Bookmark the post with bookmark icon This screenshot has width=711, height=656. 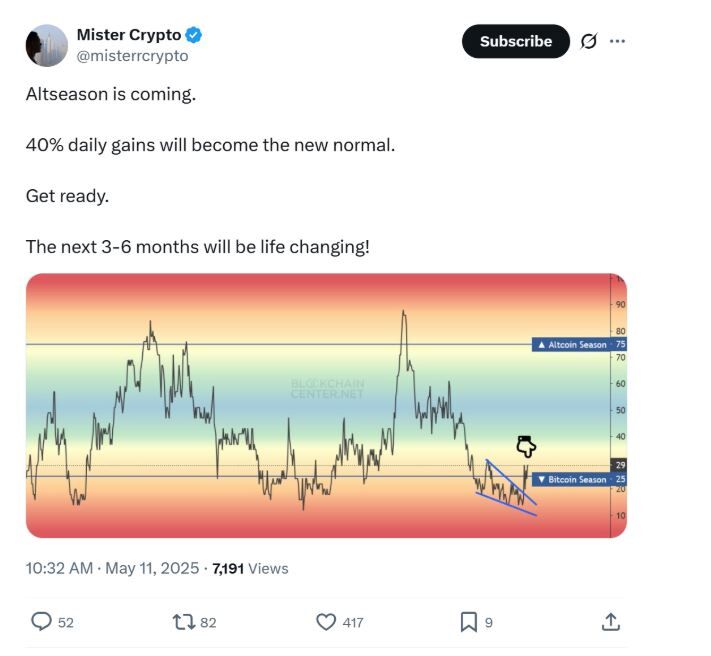(x=468, y=622)
